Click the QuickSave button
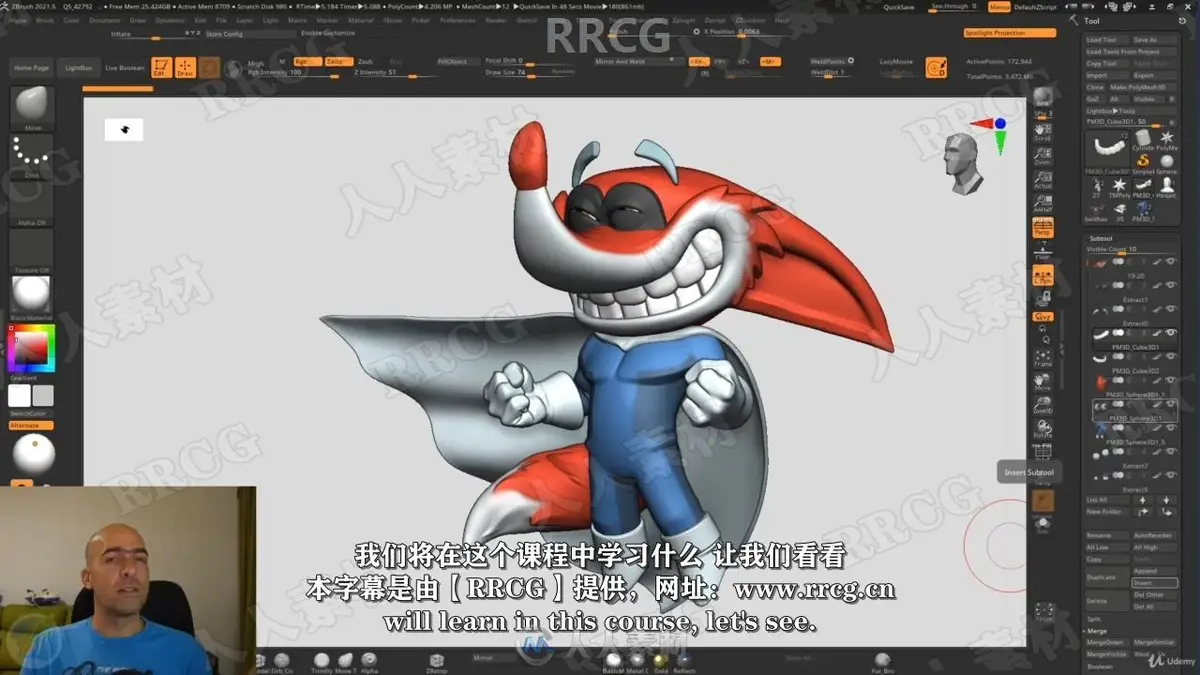The width and height of the screenshot is (1200, 675). click(900, 7)
